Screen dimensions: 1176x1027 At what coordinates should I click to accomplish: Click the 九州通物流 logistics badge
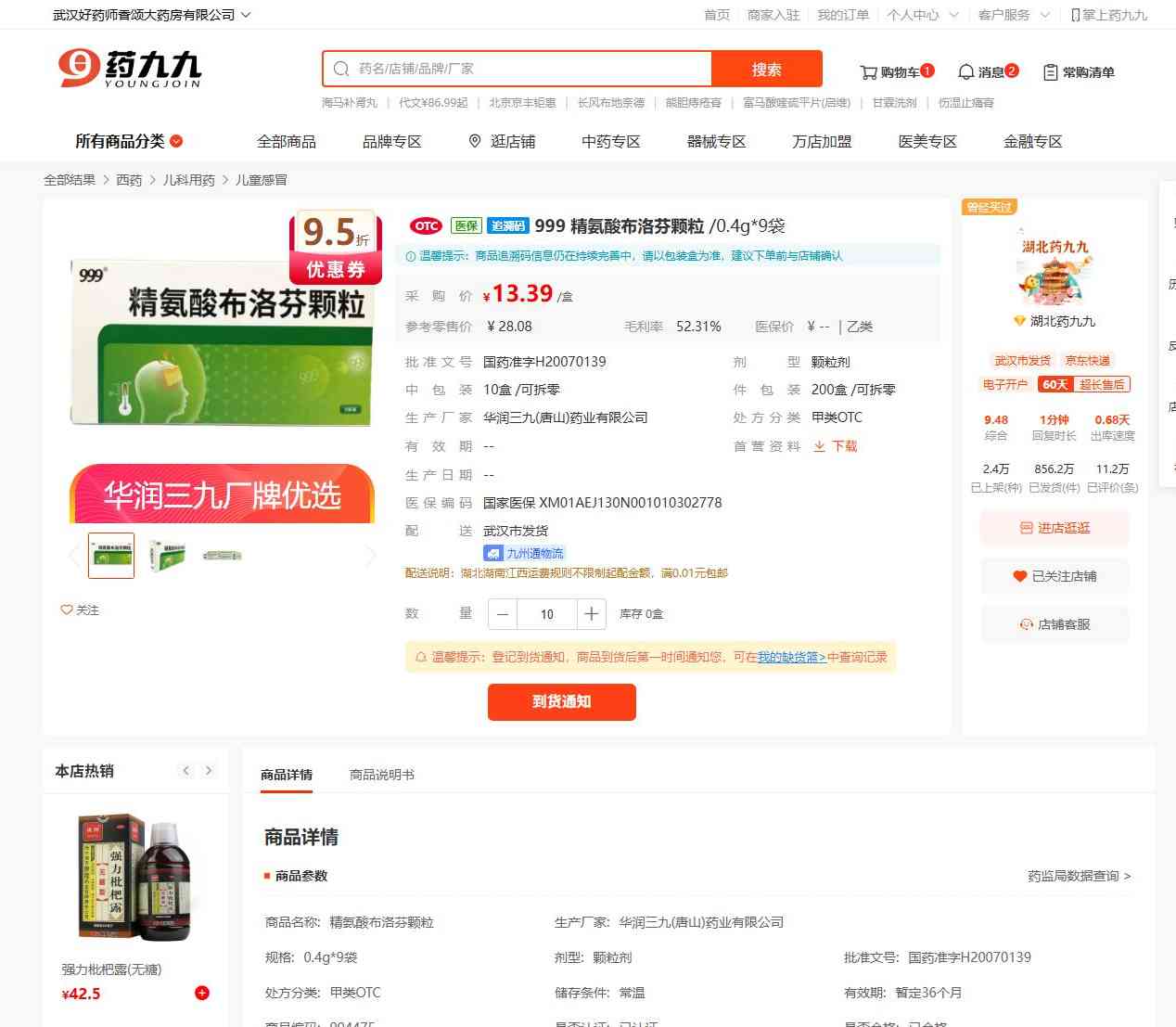[x=524, y=553]
